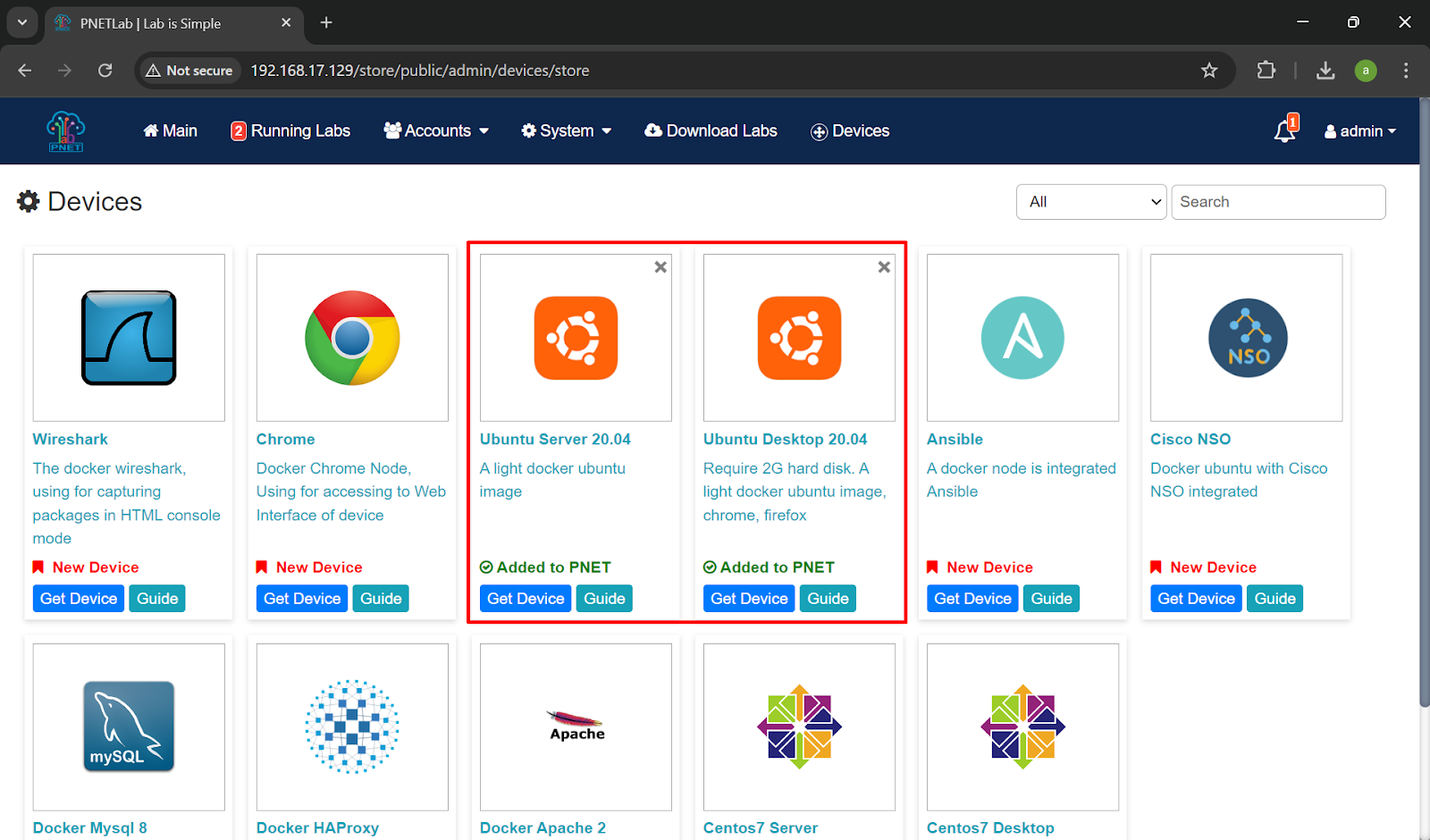Screen dimensions: 1430x840
Task: Open the Chrome three-dot menu
Action: [x=1406, y=71]
